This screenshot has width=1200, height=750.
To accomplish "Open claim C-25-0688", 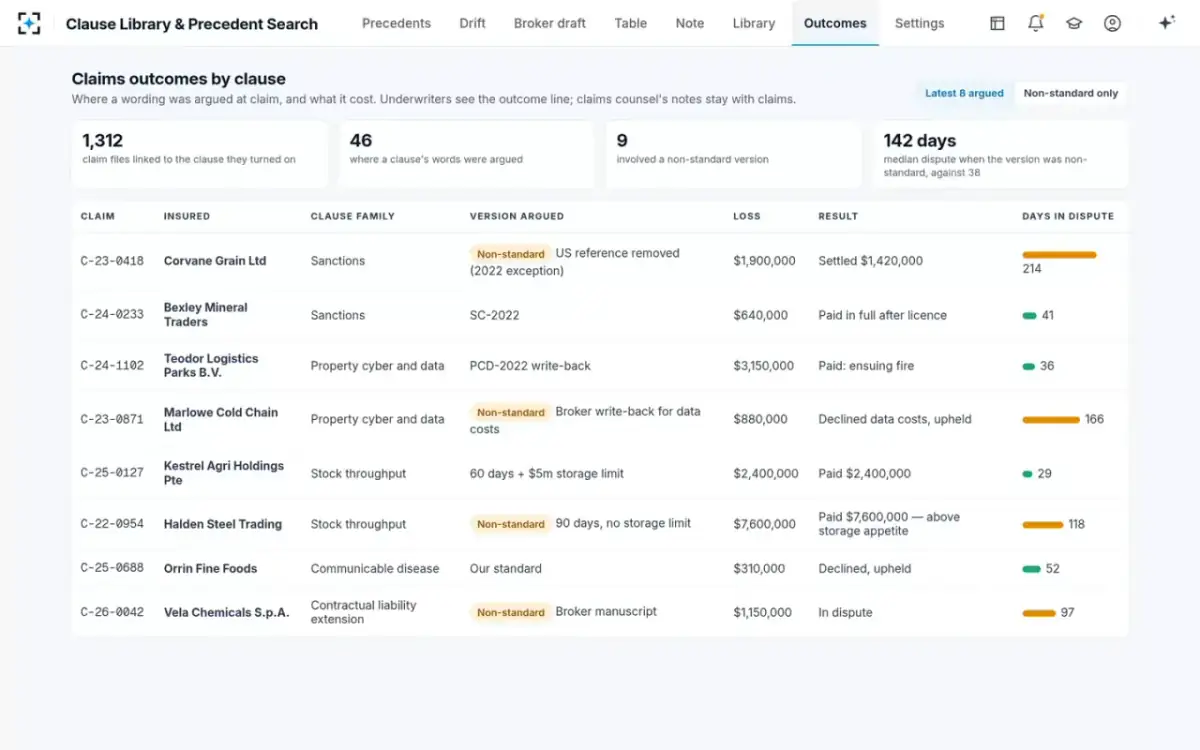I will tap(112, 568).
